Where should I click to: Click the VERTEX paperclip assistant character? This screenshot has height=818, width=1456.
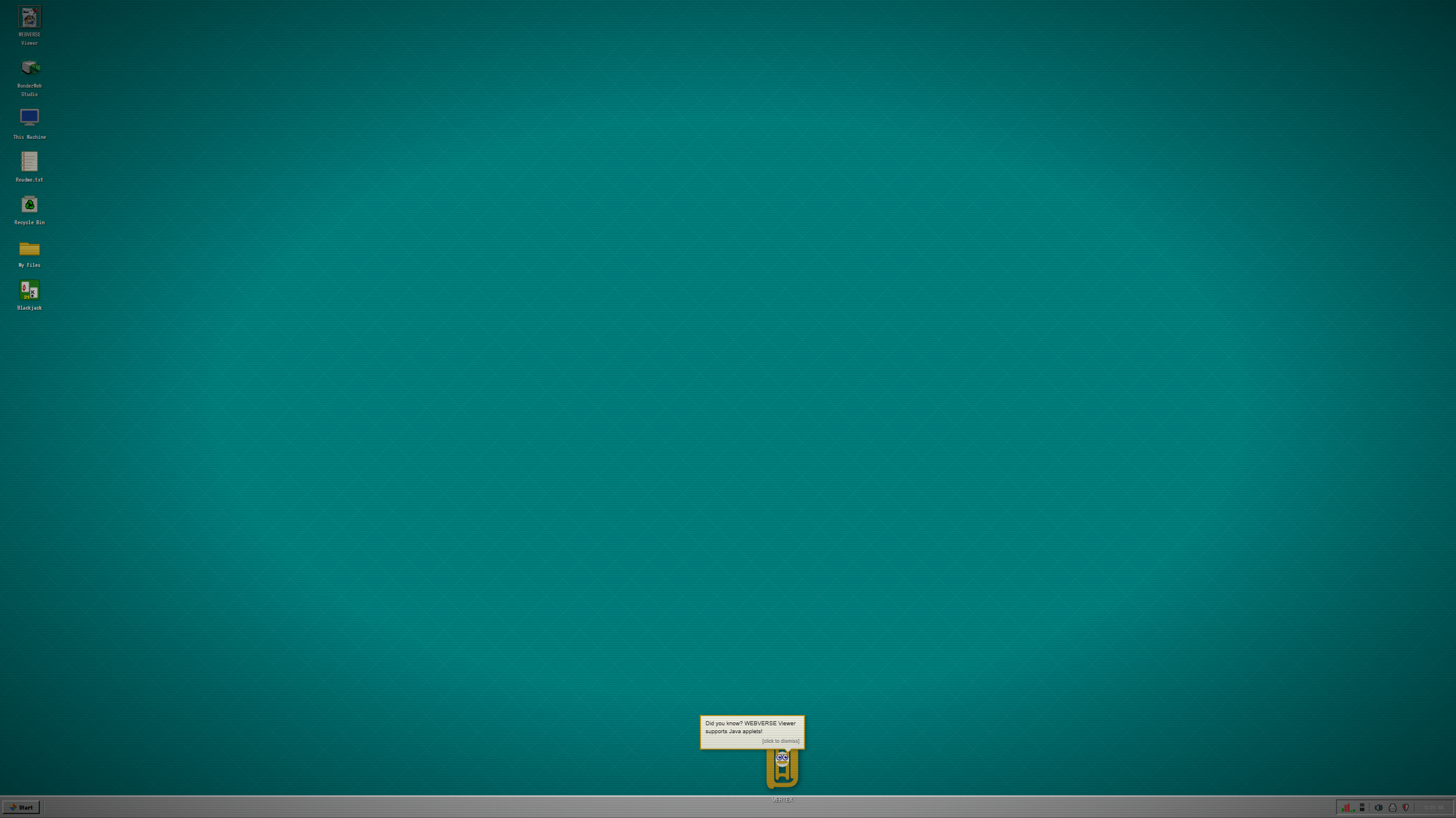782,768
